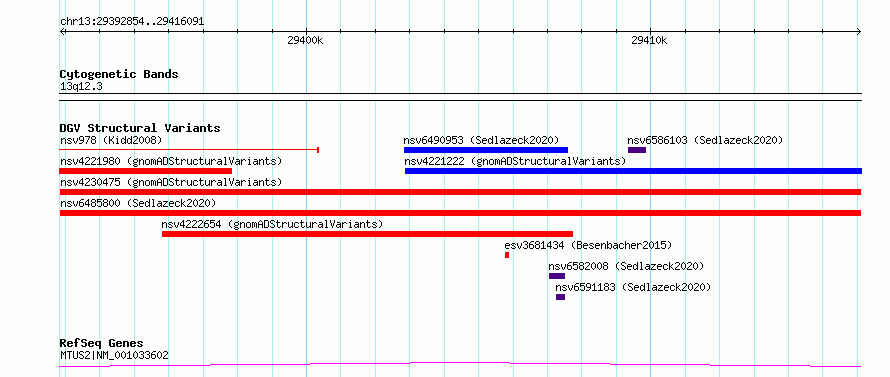The width and height of the screenshot is (890, 377).
Task: Click the red nsv4221980 variant bar
Action: point(146,171)
